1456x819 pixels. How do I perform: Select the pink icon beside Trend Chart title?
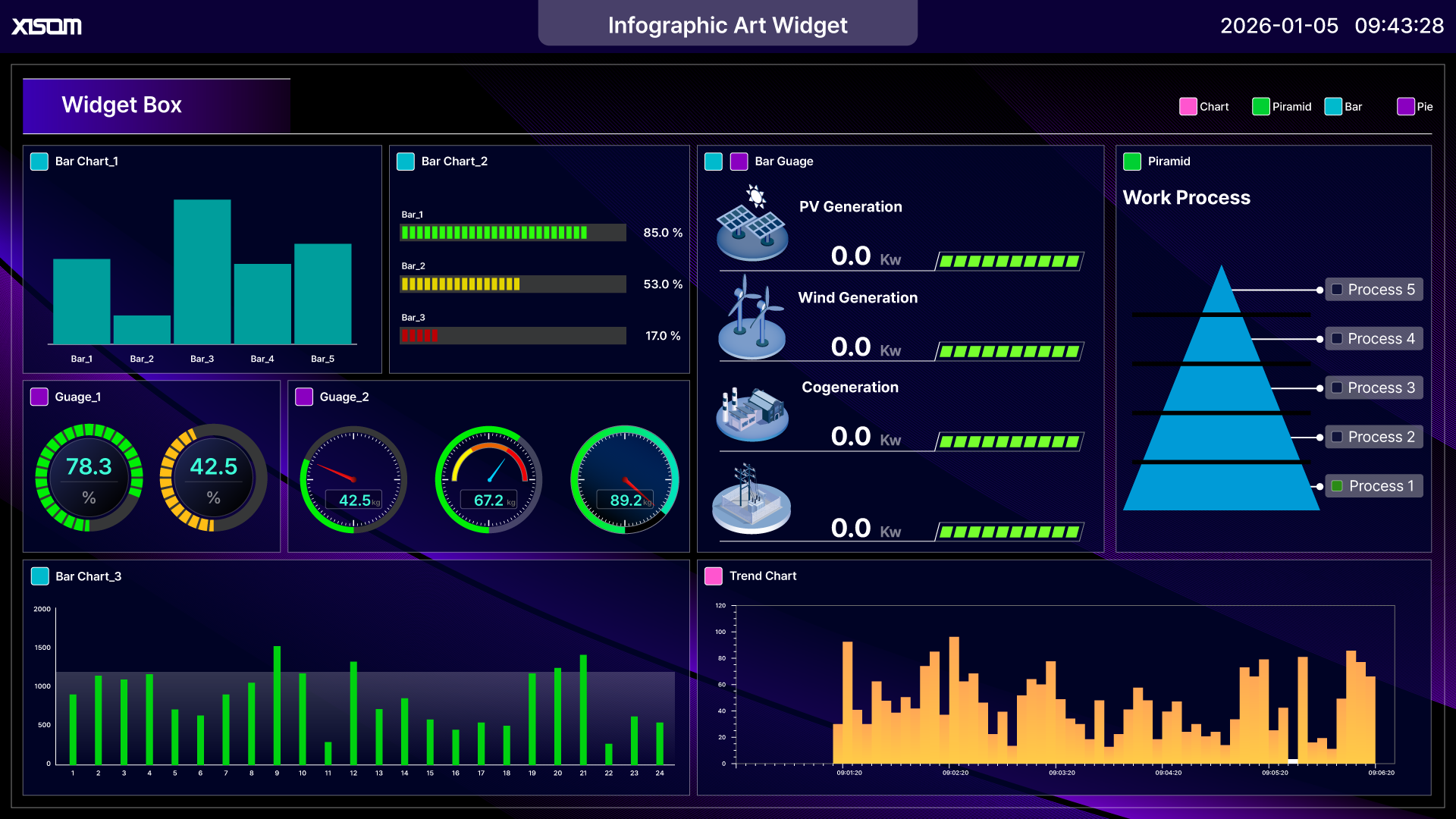click(x=713, y=576)
